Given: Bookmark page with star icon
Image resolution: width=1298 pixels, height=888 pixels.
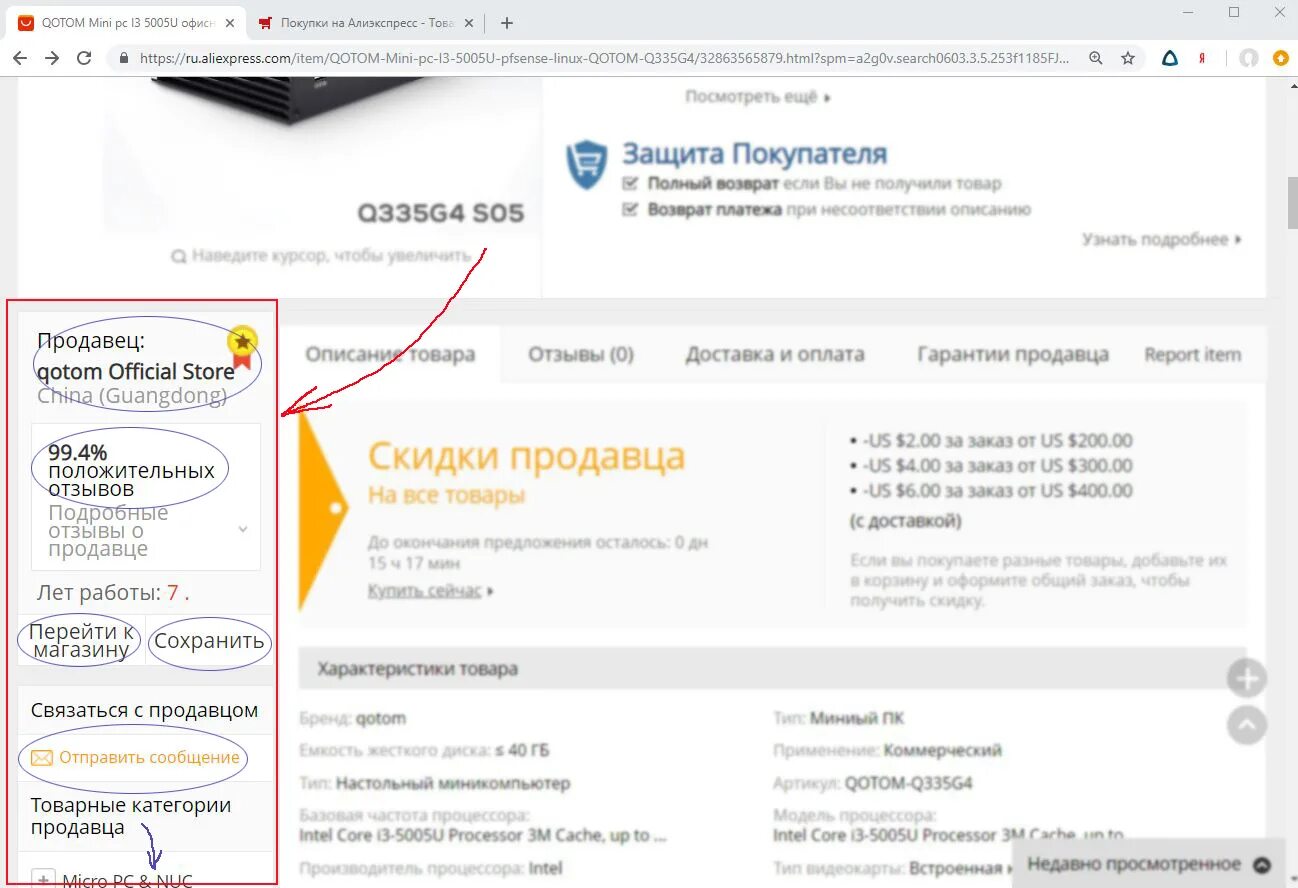Looking at the screenshot, I should pyautogui.click(x=1128, y=58).
